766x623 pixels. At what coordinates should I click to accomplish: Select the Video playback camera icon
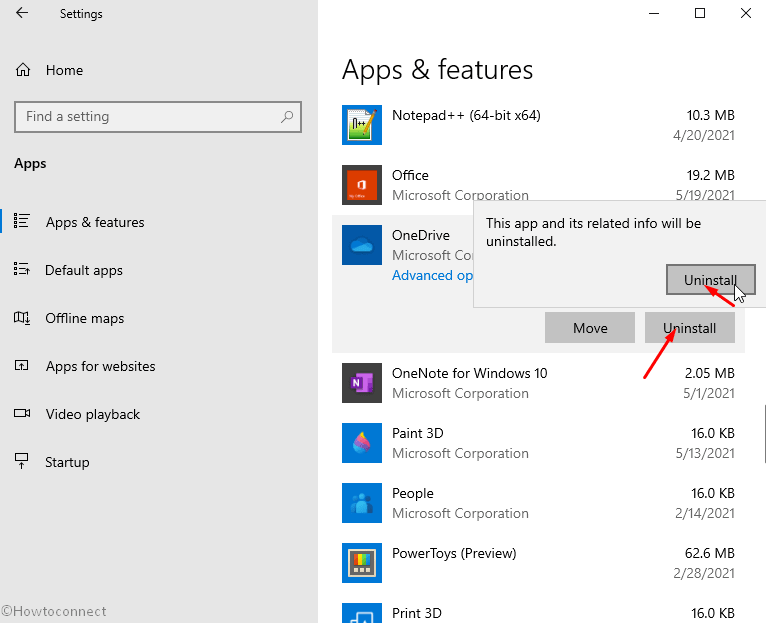(21, 413)
